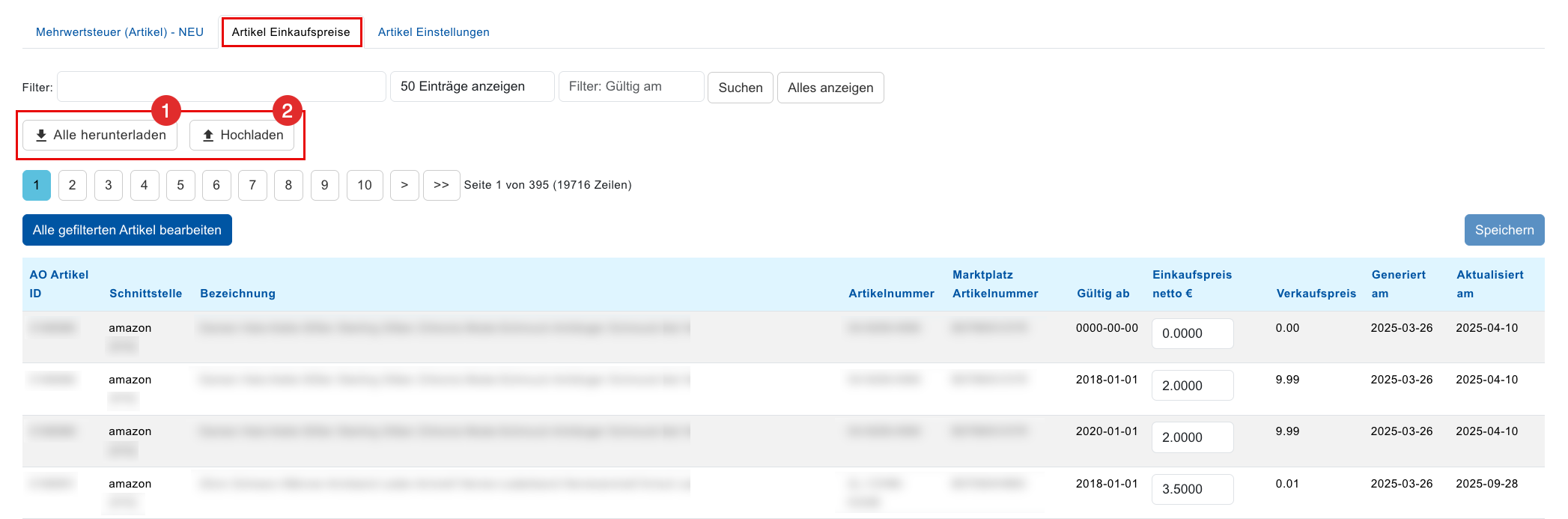This screenshot has height=519, width=1568.
Task: Click Verkaufspreis value 0.01
Action: [1287, 484]
